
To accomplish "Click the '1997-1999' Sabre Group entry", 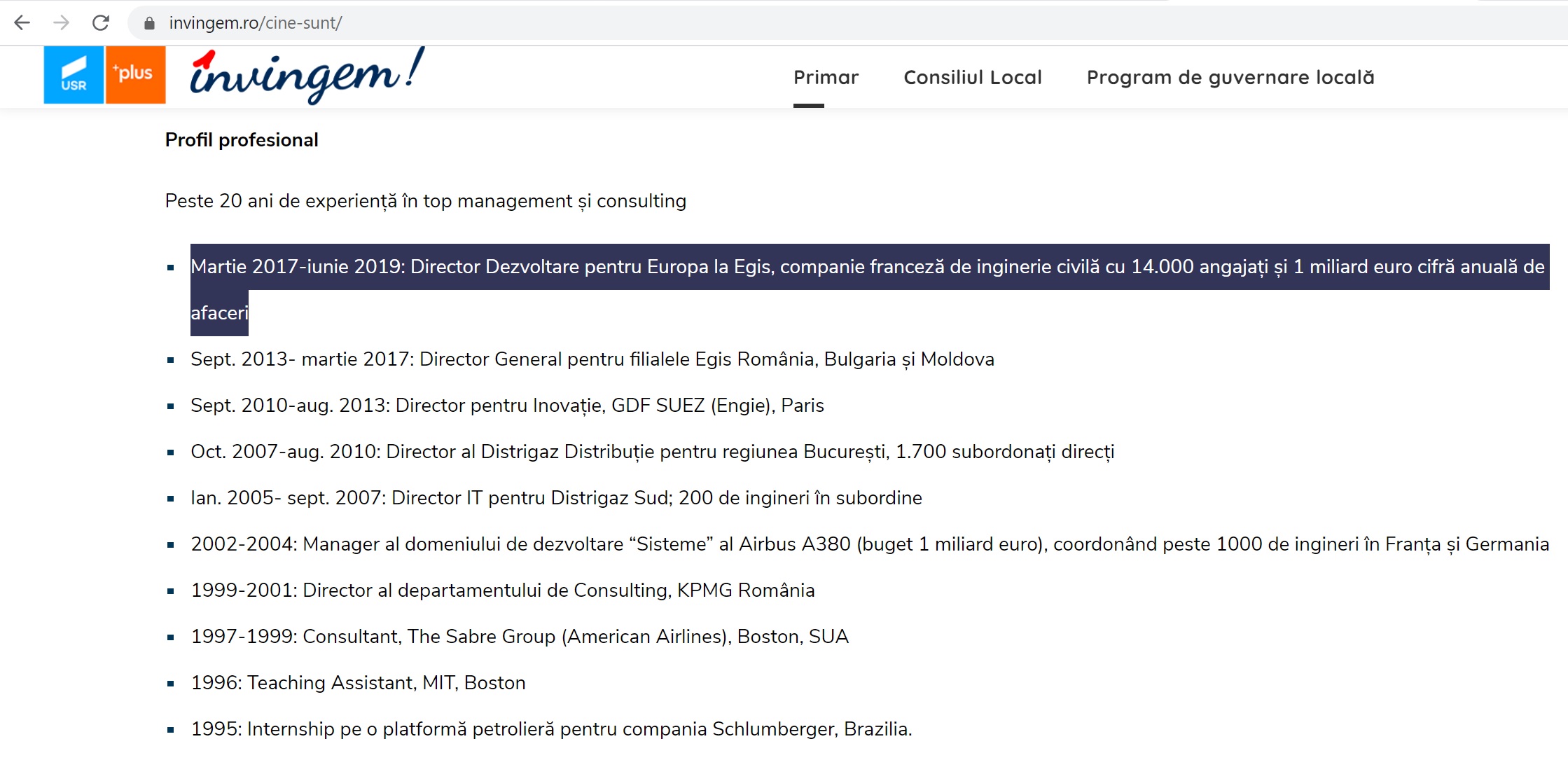I will [x=520, y=637].
